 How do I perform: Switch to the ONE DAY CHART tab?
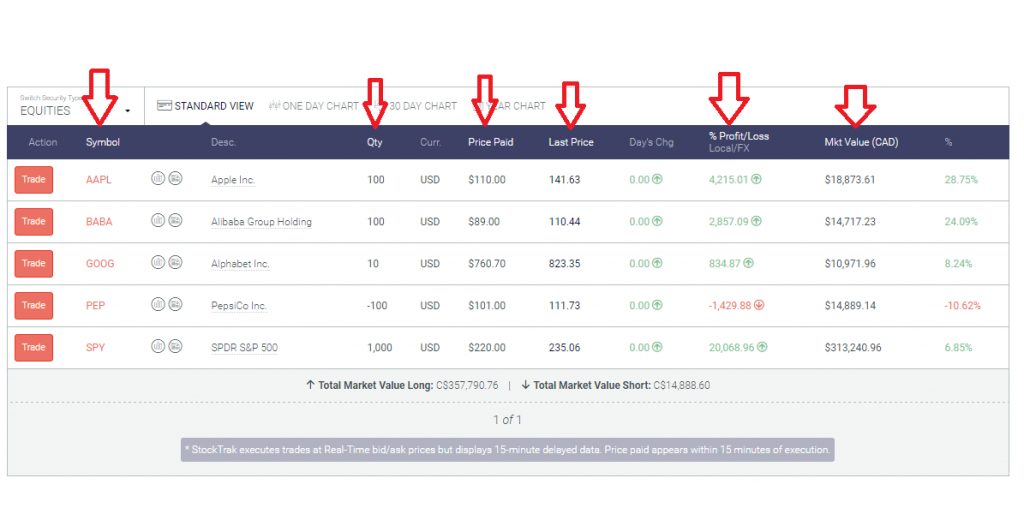tap(314, 106)
